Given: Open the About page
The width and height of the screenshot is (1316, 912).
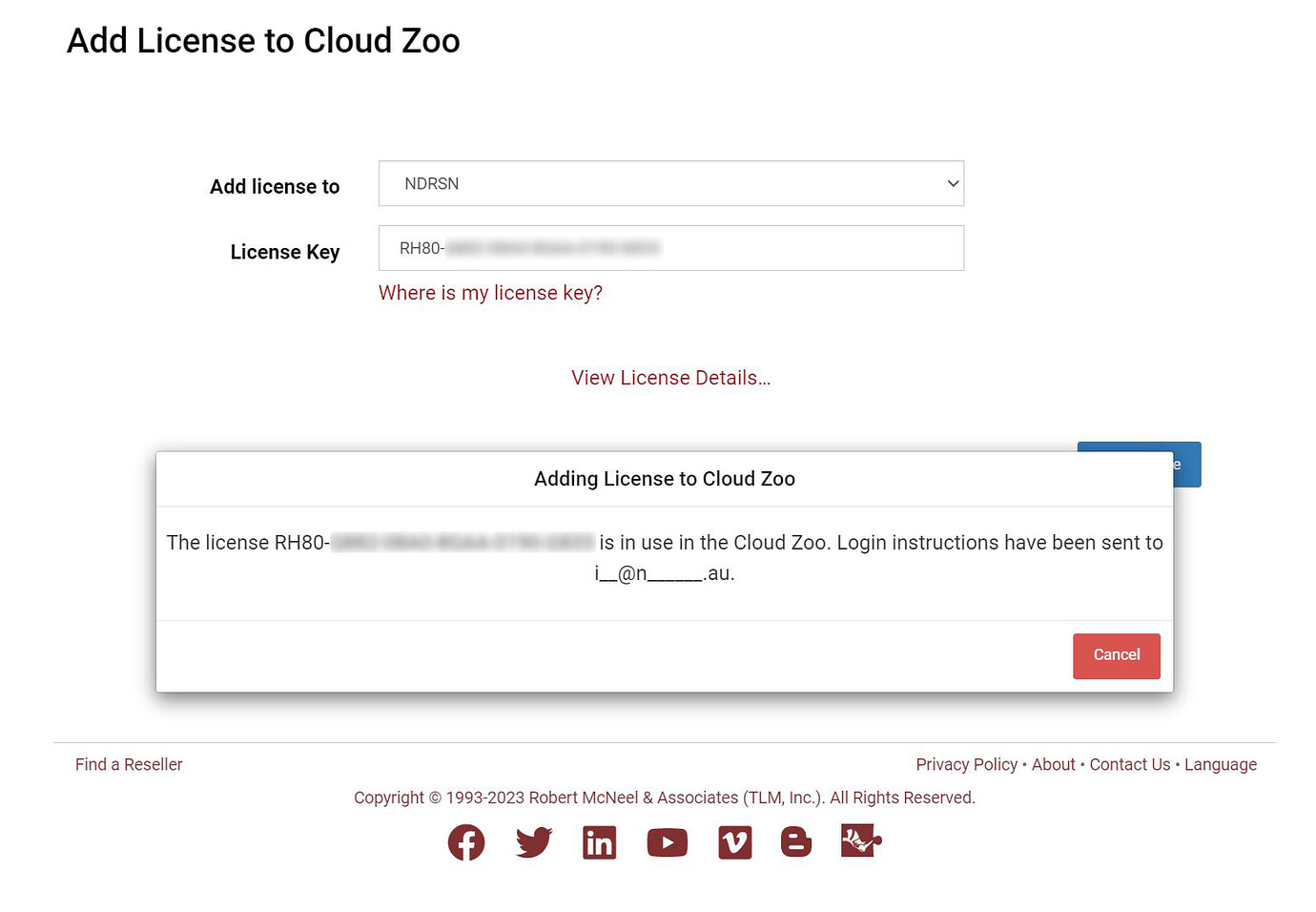Looking at the screenshot, I should click(1053, 764).
